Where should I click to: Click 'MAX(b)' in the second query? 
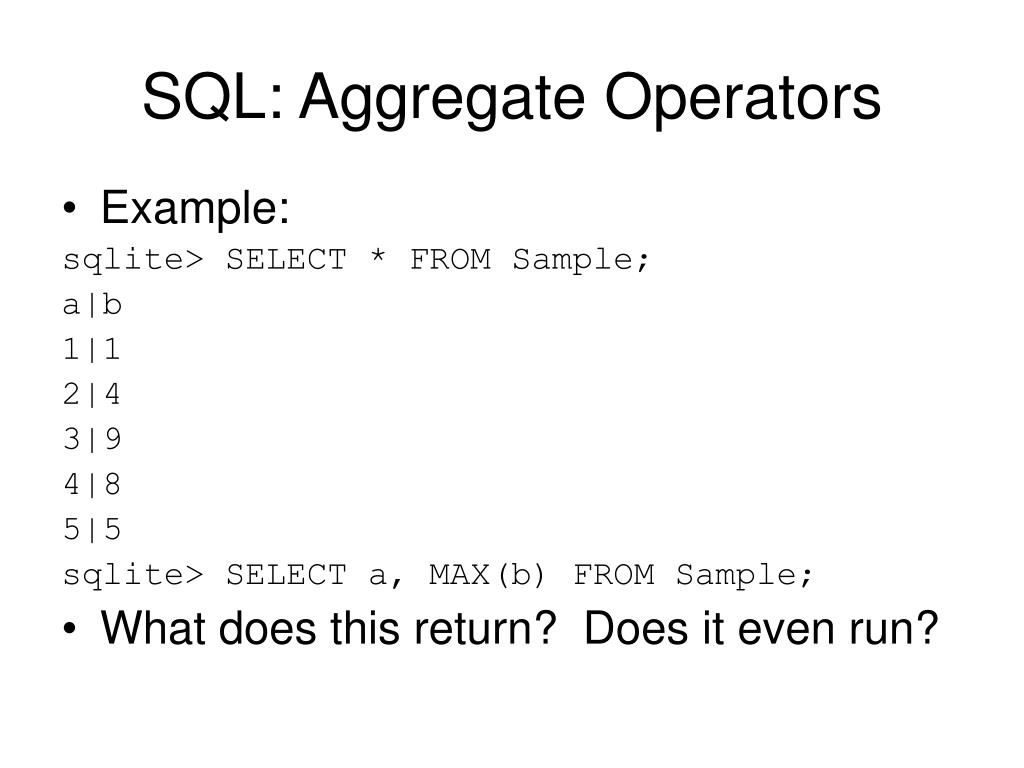(487, 576)
